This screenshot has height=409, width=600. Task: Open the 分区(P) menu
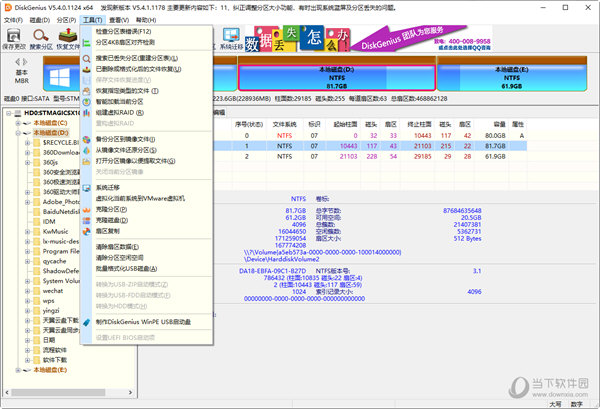(66, 20)
